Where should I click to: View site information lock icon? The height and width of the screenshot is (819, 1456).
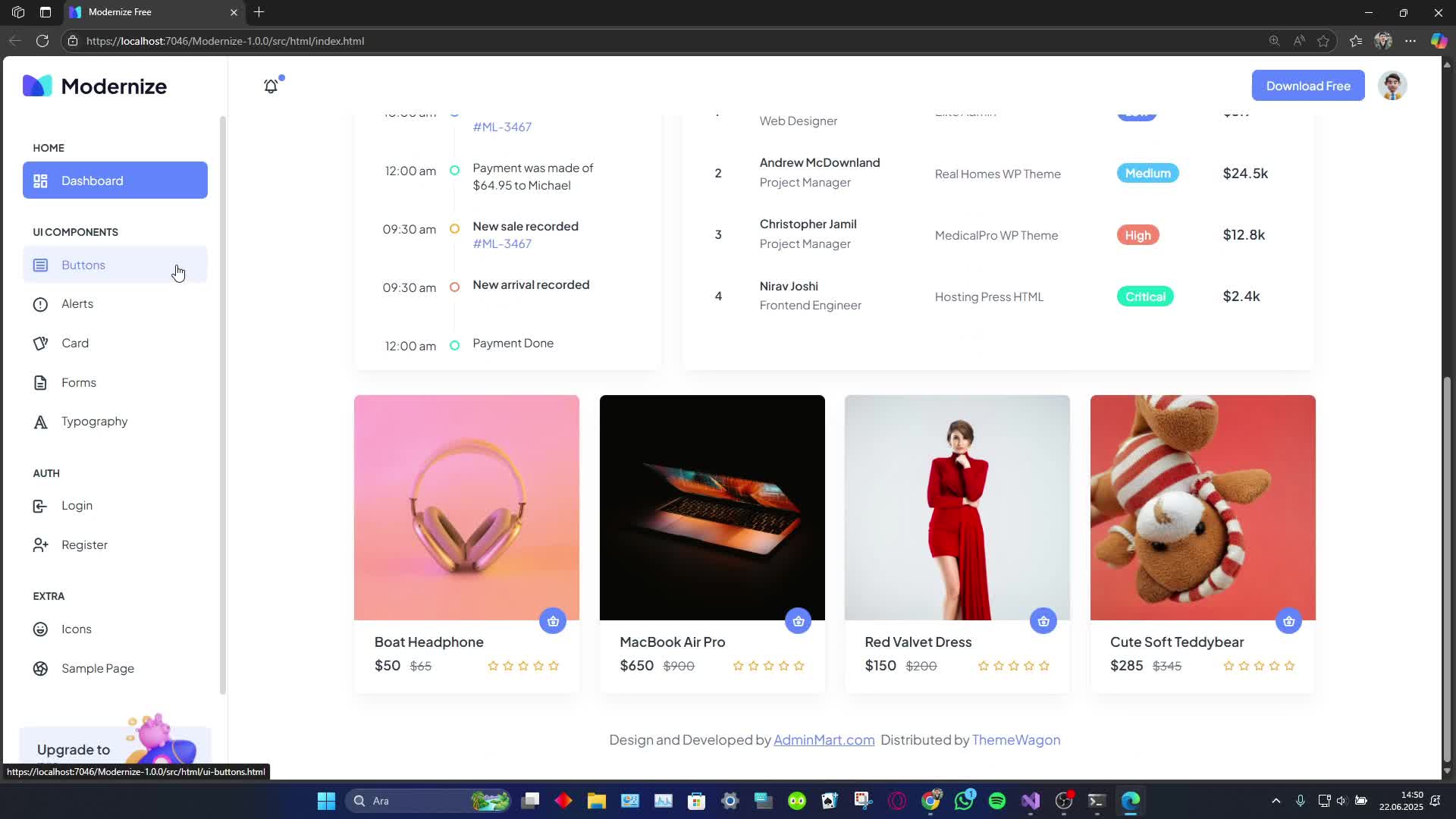point(73,41)
